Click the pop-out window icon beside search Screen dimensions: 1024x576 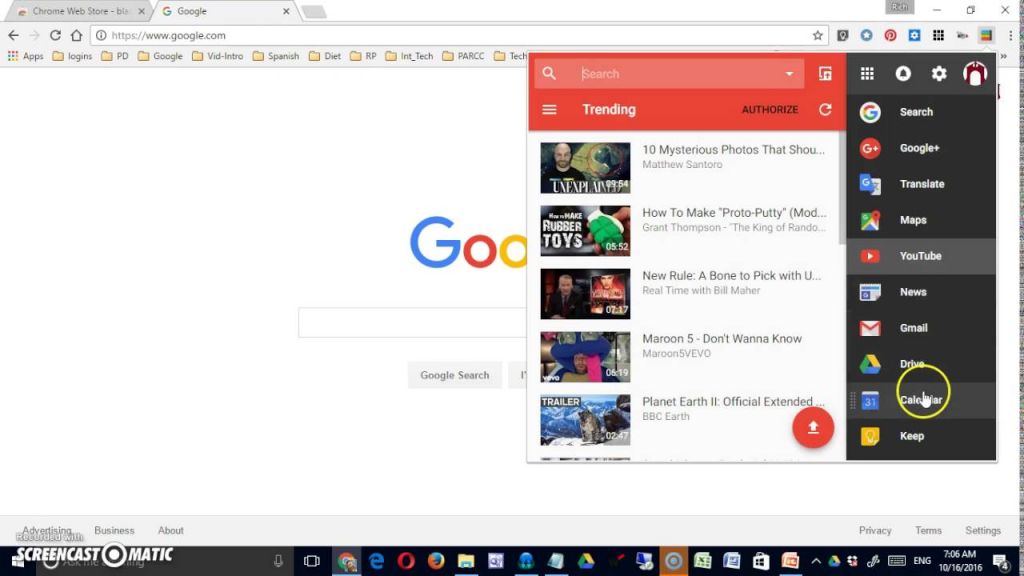(825, 74)
